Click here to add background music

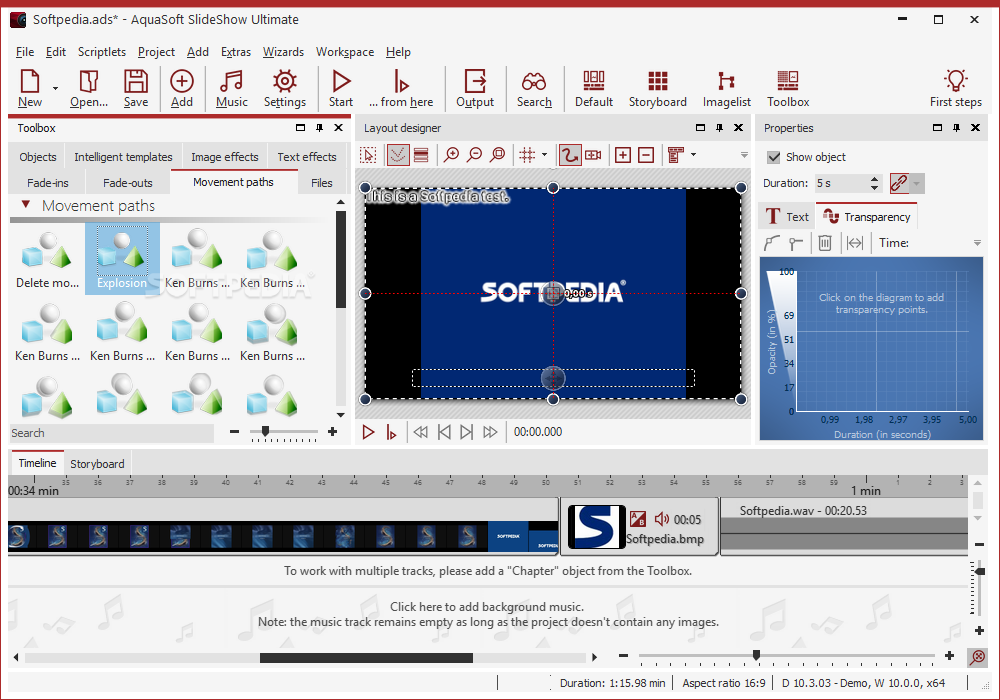coord(487,606)
